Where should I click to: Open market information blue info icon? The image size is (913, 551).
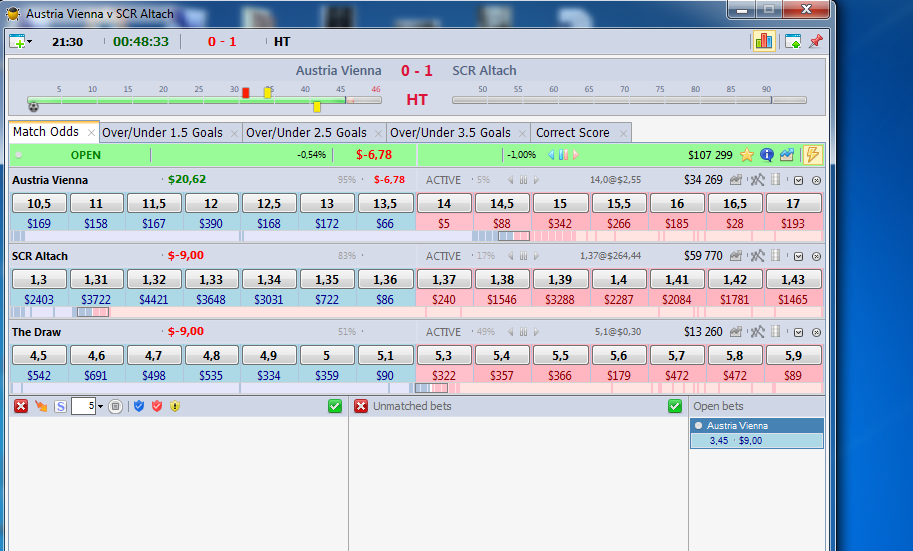(766, 155)
